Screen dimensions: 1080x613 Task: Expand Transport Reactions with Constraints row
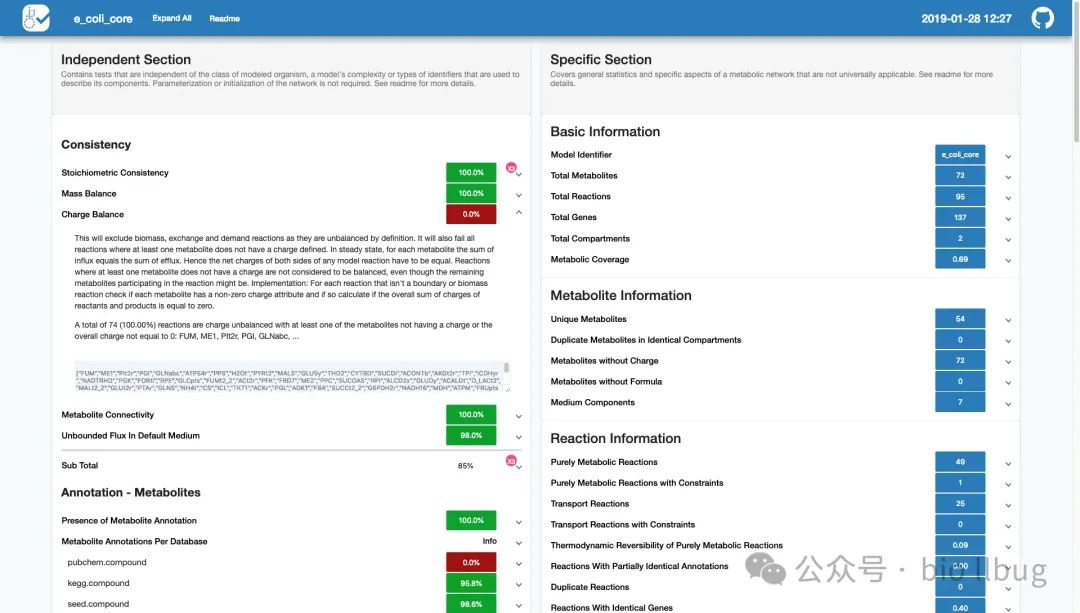pos(1008,526)
